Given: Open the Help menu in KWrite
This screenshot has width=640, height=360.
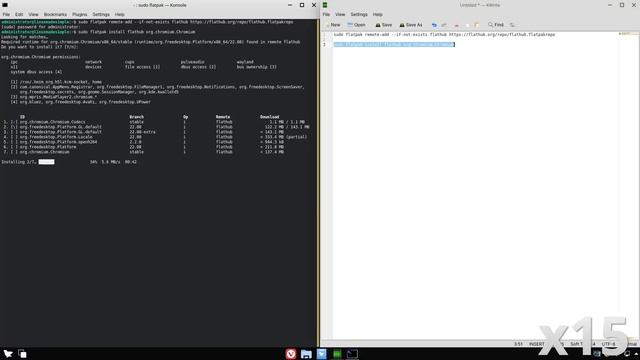Looking at the screenshot, I should tap(378, 14).
